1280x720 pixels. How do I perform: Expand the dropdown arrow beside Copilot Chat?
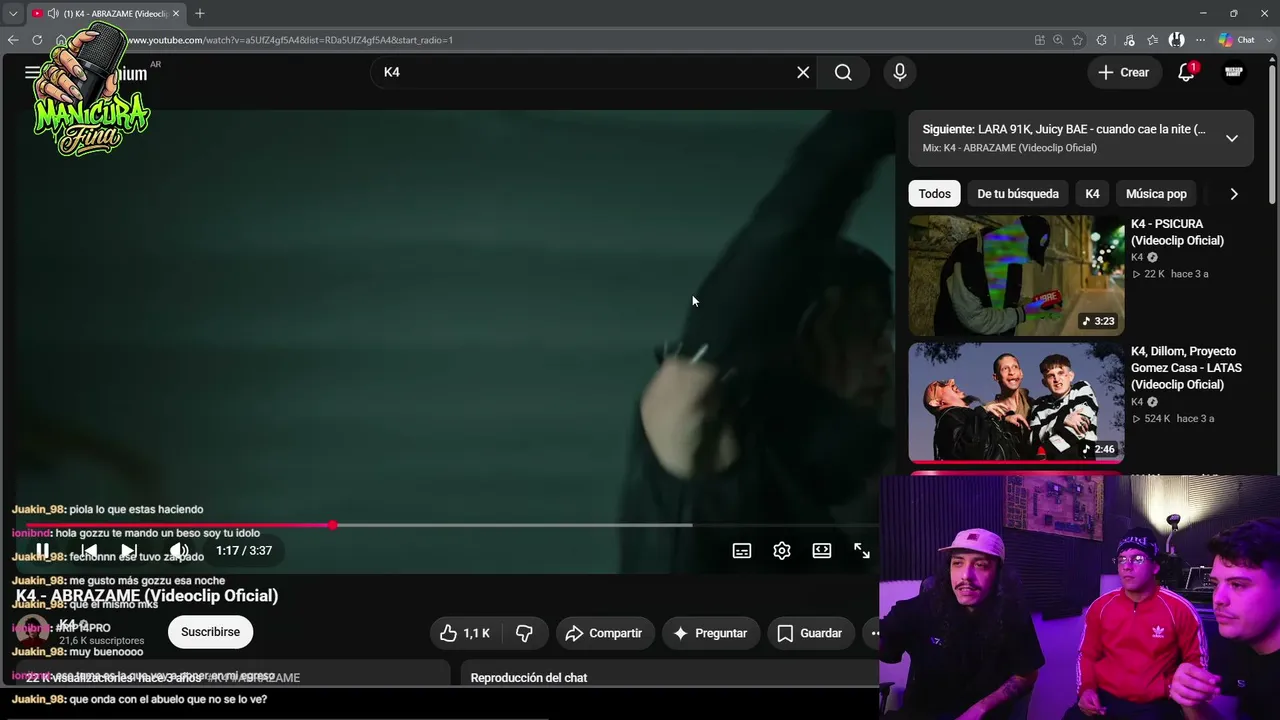pyautogui.click(x=1268, y=40)
